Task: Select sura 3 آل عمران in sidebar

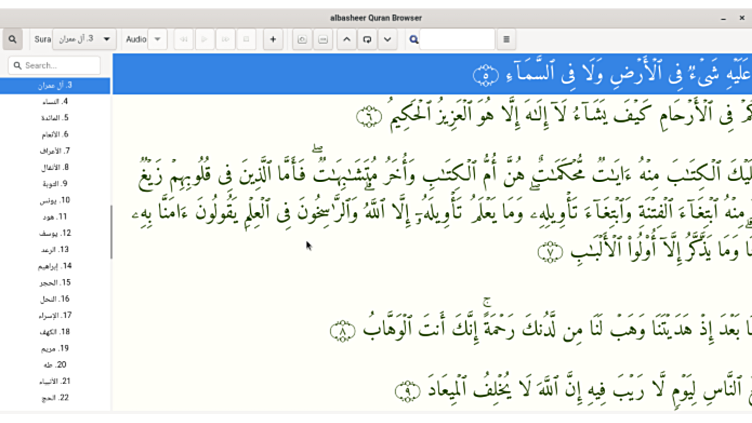Action: [55, 85]
